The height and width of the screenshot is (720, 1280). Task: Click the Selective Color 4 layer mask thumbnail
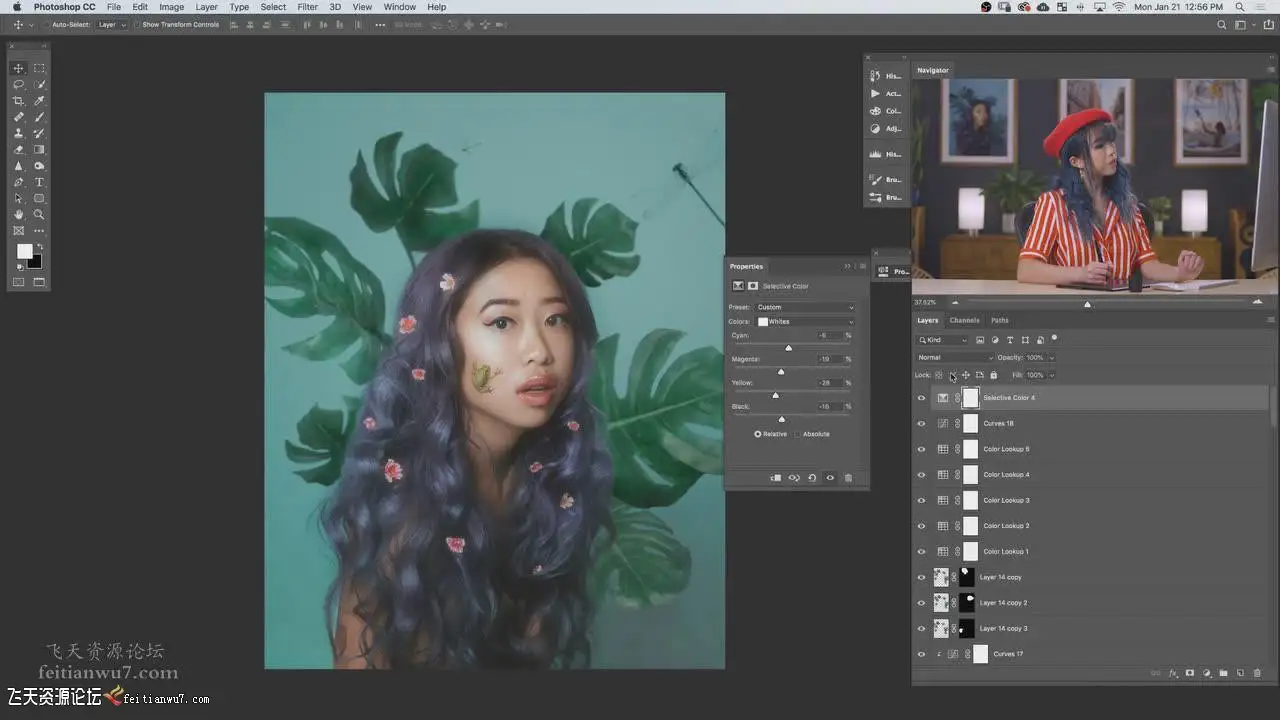(970, 398)
